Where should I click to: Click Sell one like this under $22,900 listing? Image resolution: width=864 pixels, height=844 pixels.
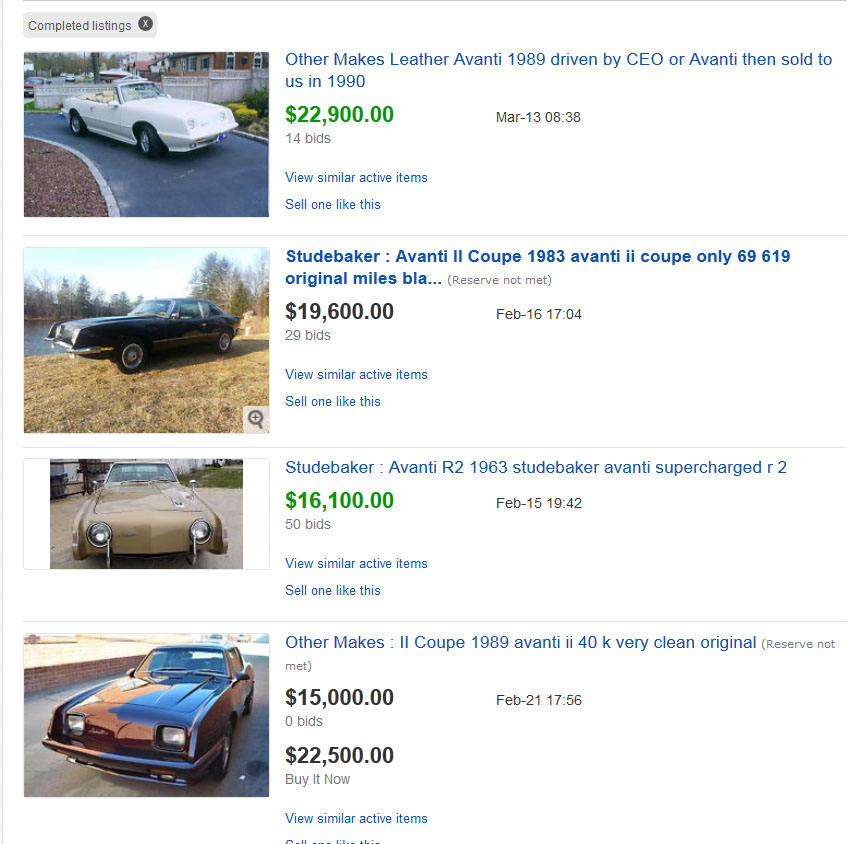[x=333, y=204]
